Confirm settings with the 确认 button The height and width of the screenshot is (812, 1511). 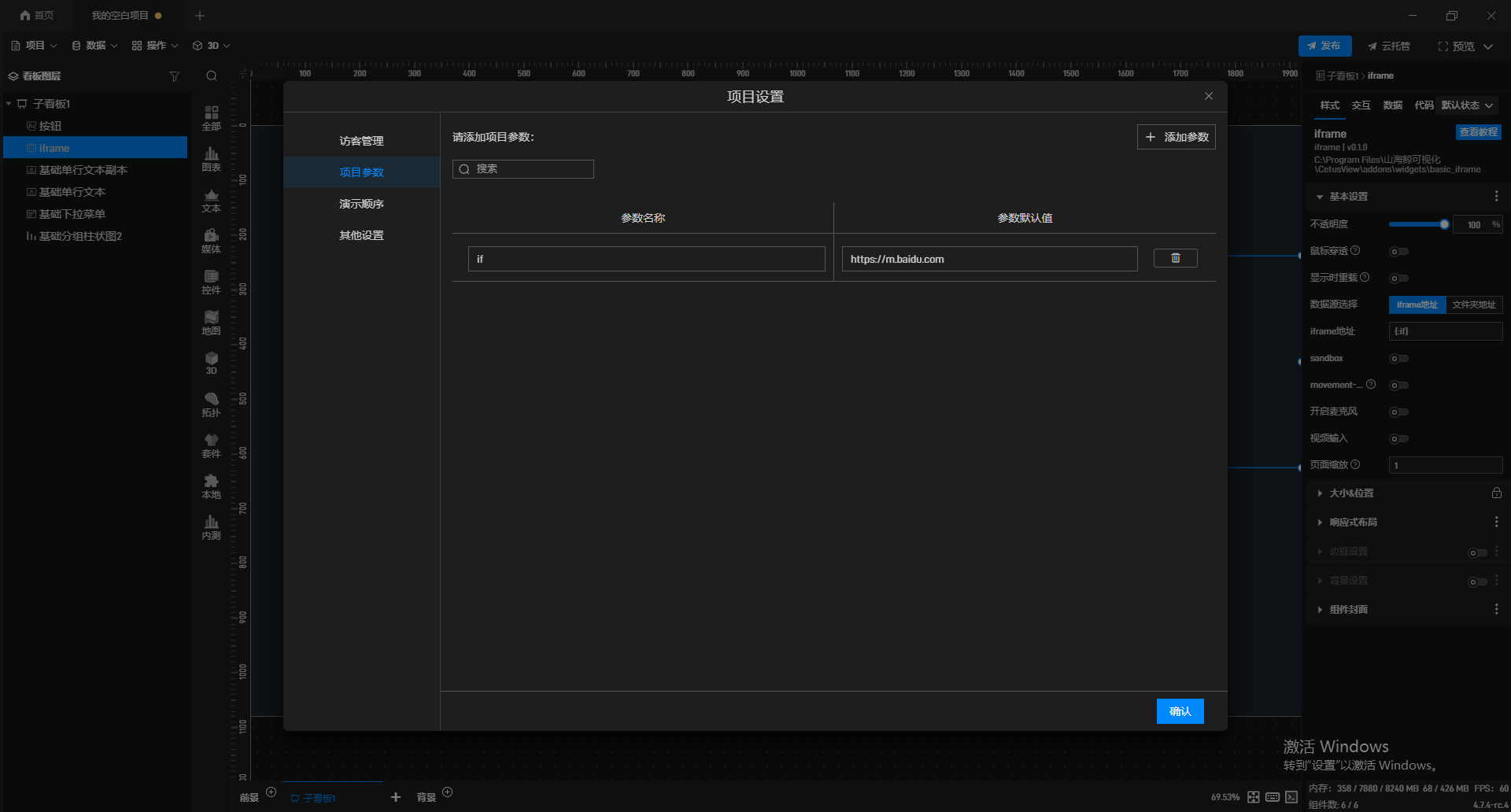point(1180,711)
